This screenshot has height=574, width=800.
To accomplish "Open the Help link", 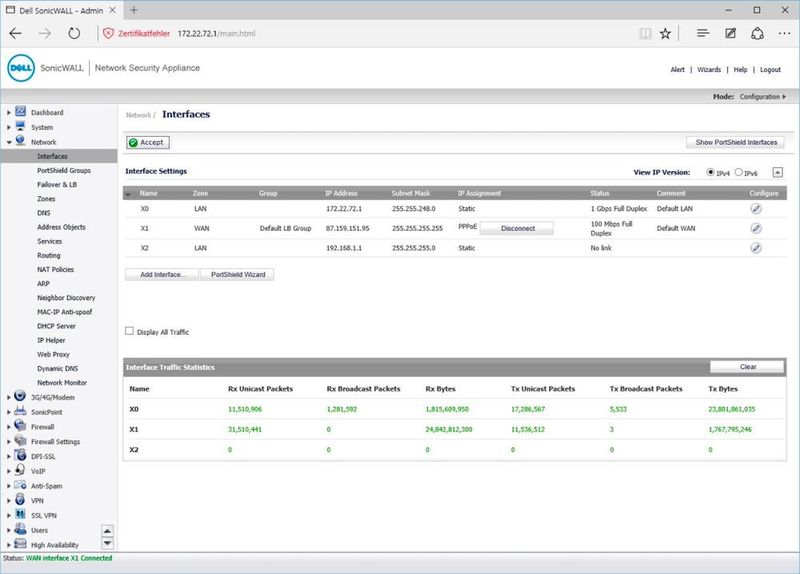I will (x=740, y=69).
